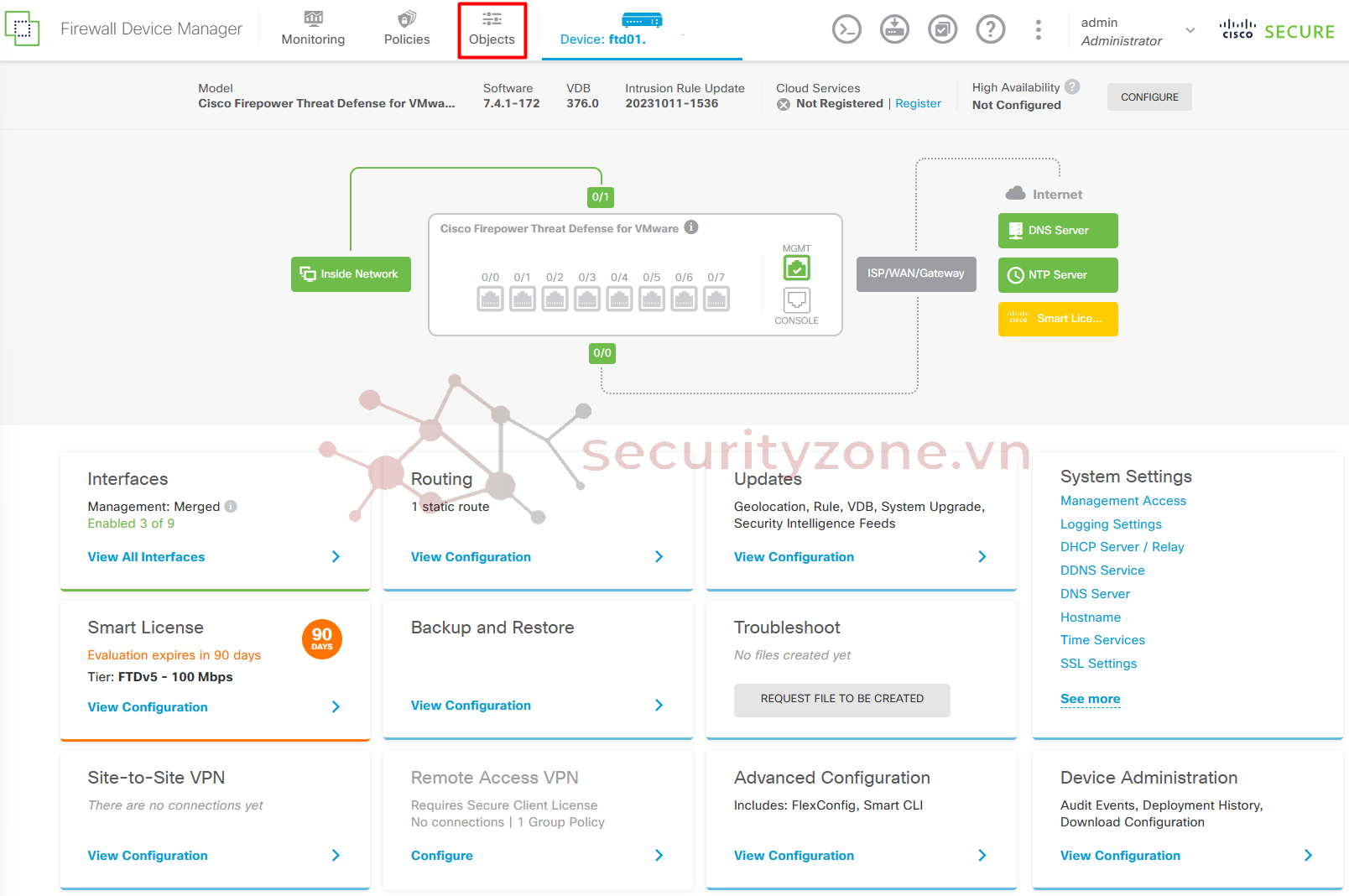This screenshot has width=1349, height=896.
Task: Click the Firewall Device Manager logo icon
Action: tap(22, 29)
